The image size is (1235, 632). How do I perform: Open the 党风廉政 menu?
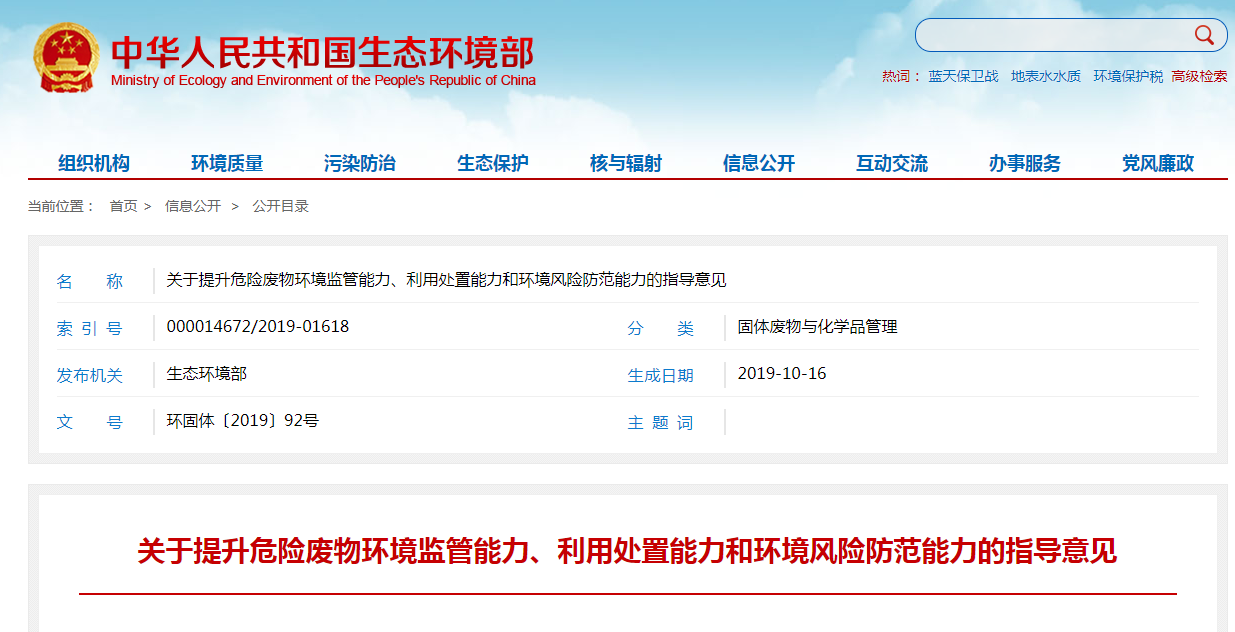[x=1158, y=164]
